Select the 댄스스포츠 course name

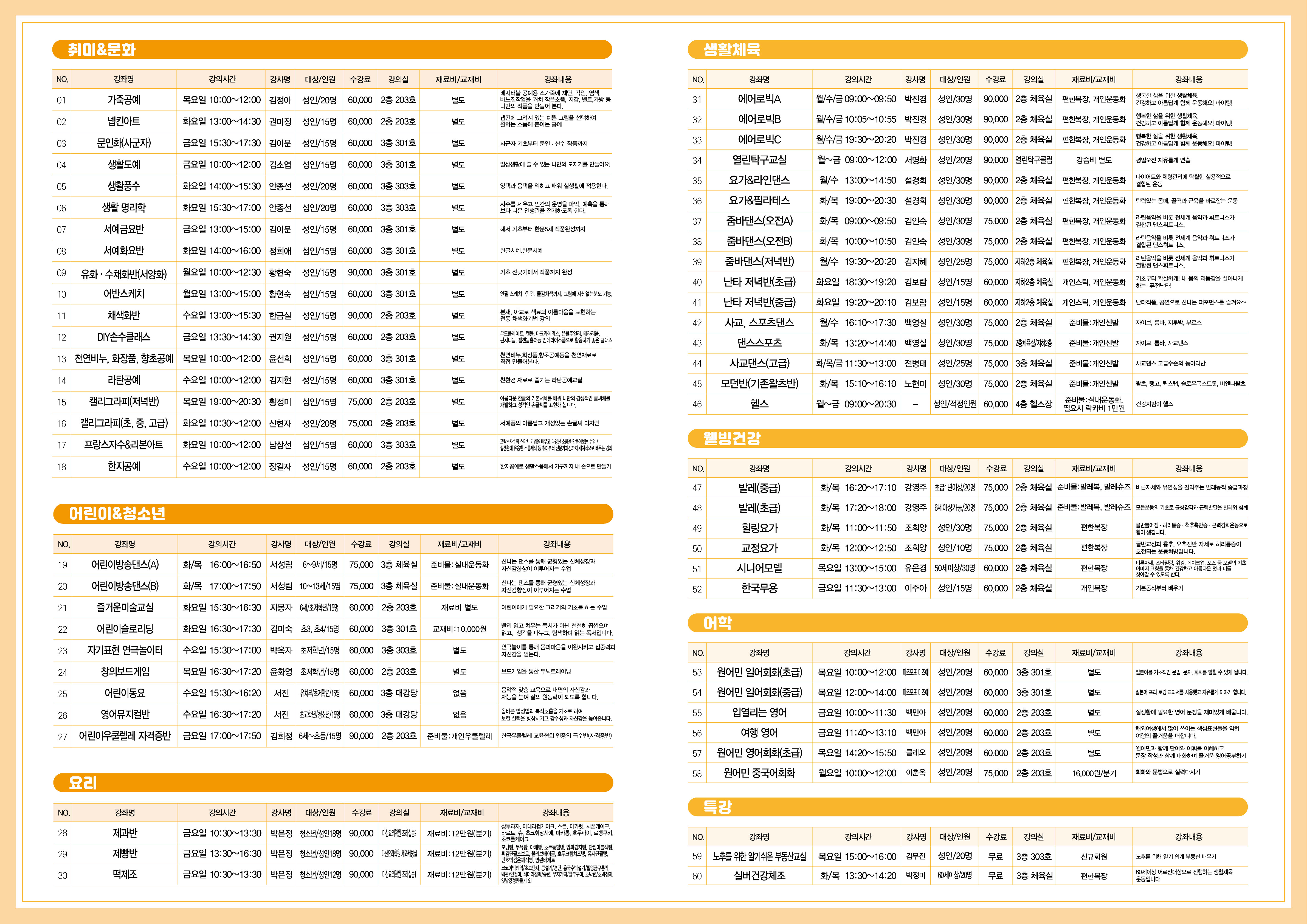759,343
